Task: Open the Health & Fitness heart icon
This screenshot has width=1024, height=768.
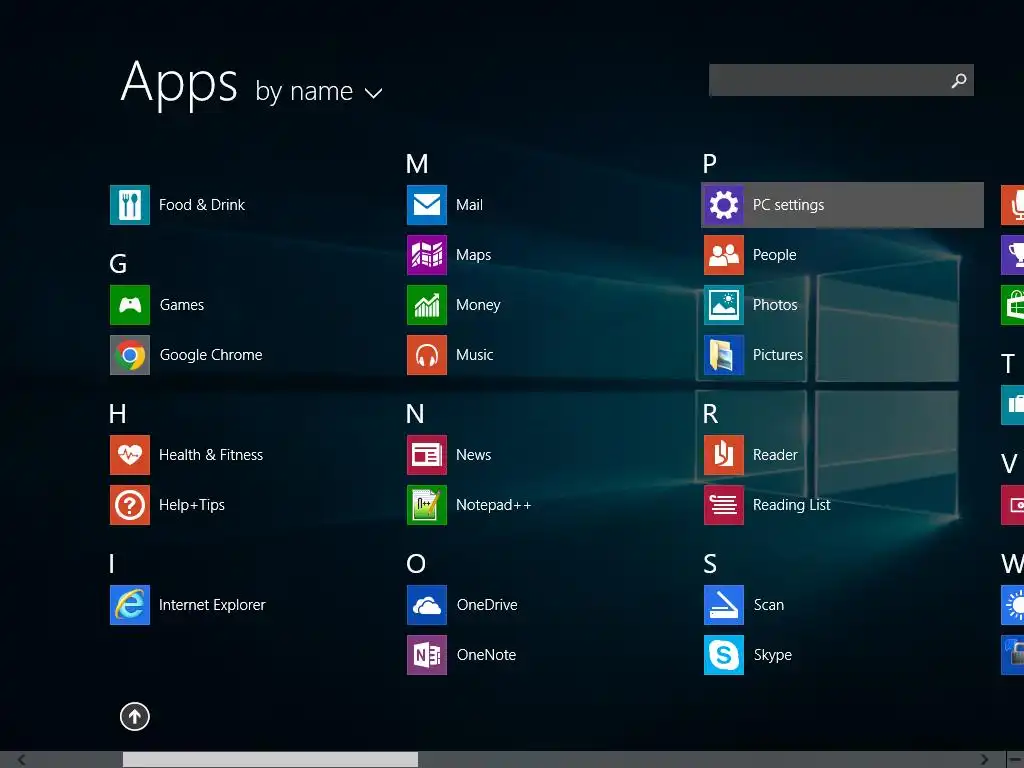Action: (130, 455)
